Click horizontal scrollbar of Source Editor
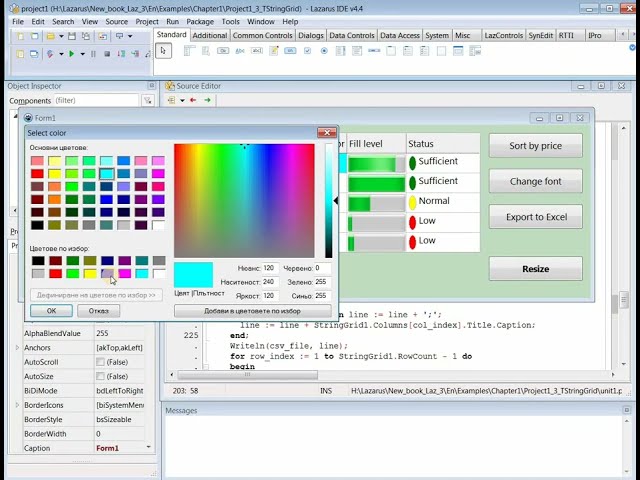Screen dimensions: 640x480 (x=247, y=374)
